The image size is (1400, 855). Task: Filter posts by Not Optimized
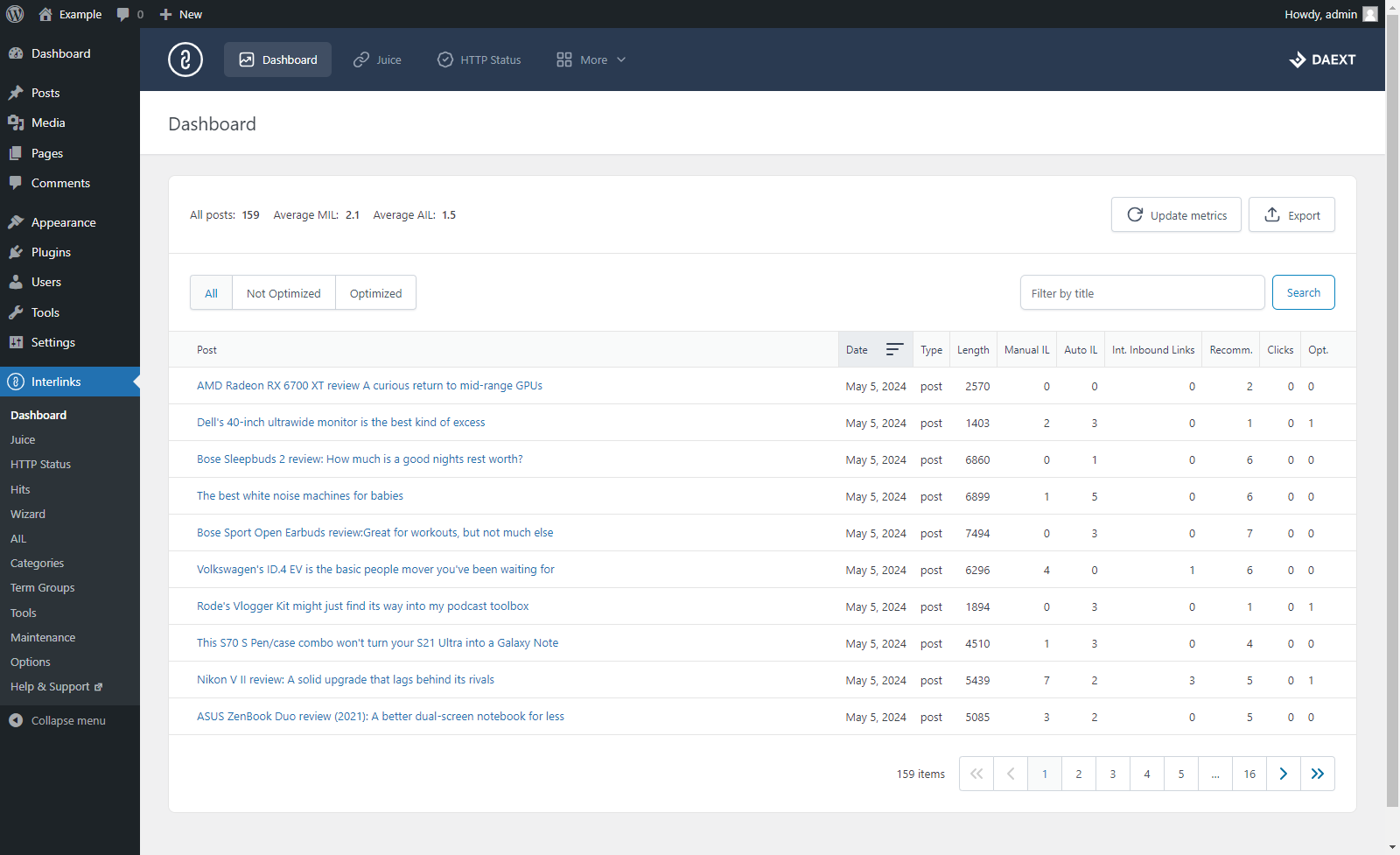[283, 293]
